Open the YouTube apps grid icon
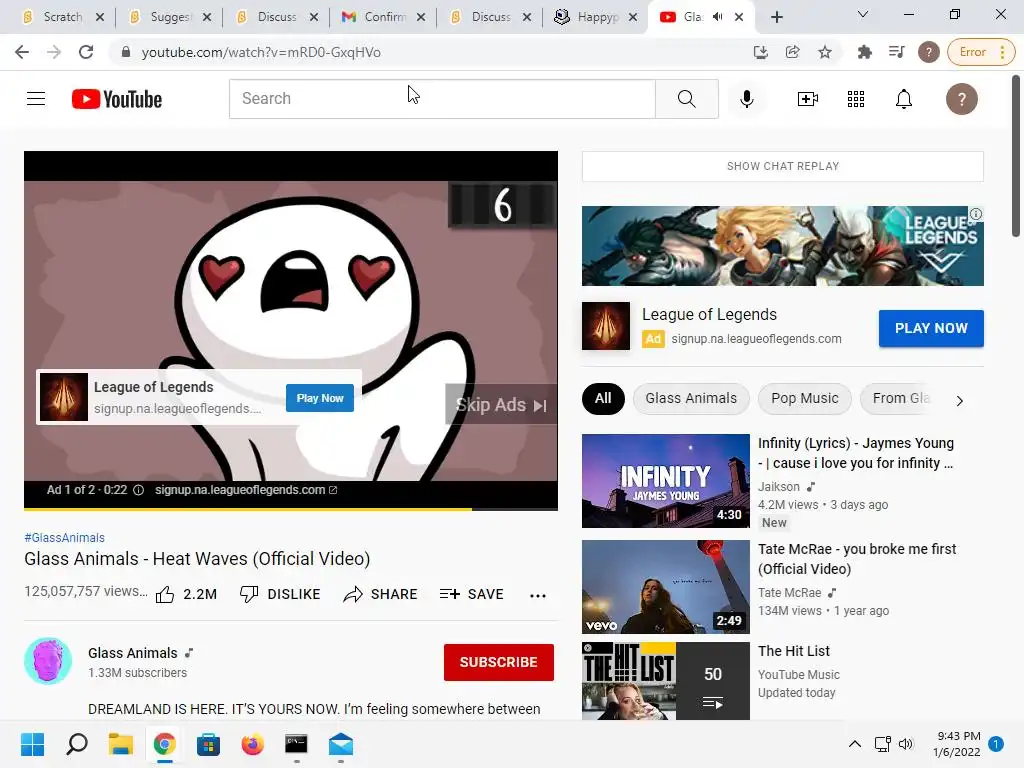This screenshot has width=1024, height=768. coord(856,99)
